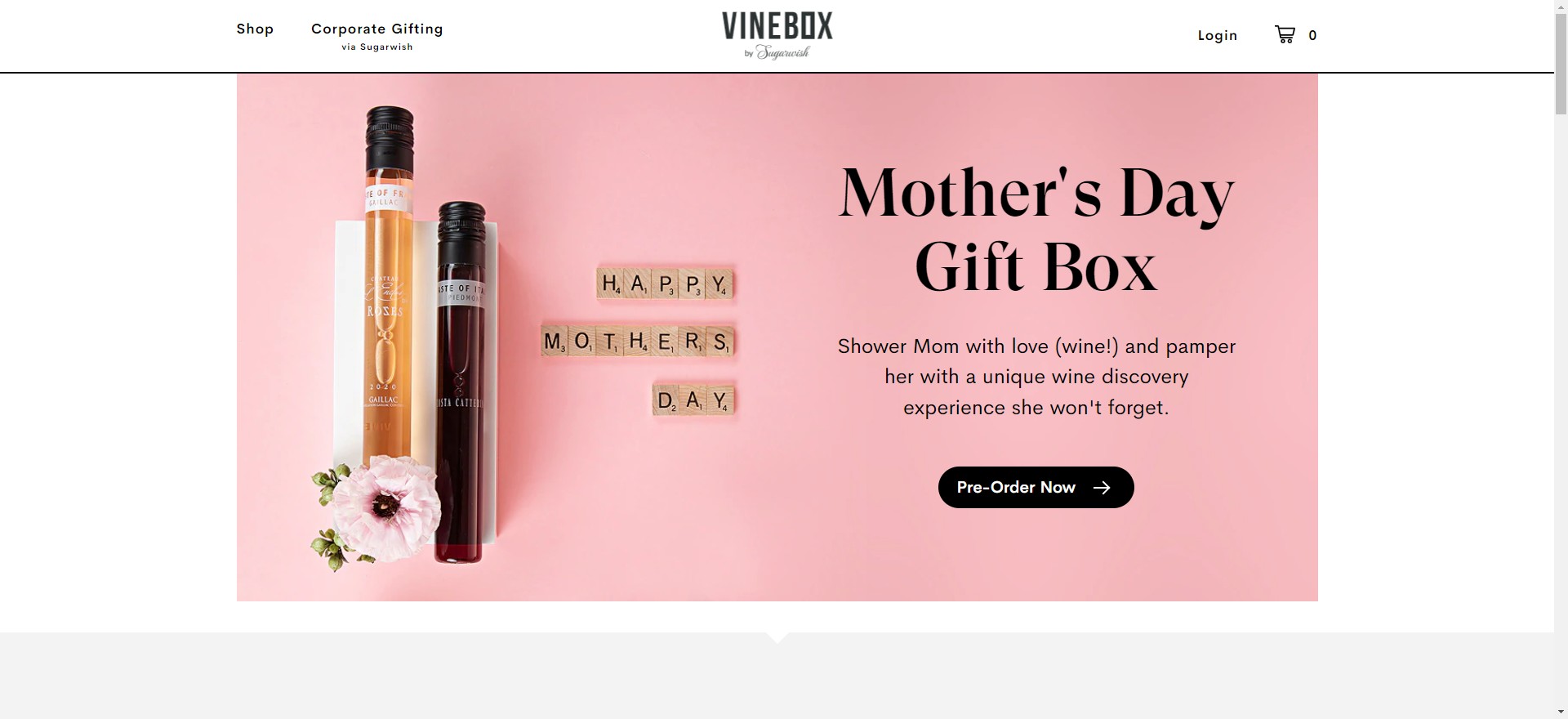The width and height of the screenshot is (1568, 719).
Task: Click the Mother's Day Gift Box heading
Action: [1036, 230]
